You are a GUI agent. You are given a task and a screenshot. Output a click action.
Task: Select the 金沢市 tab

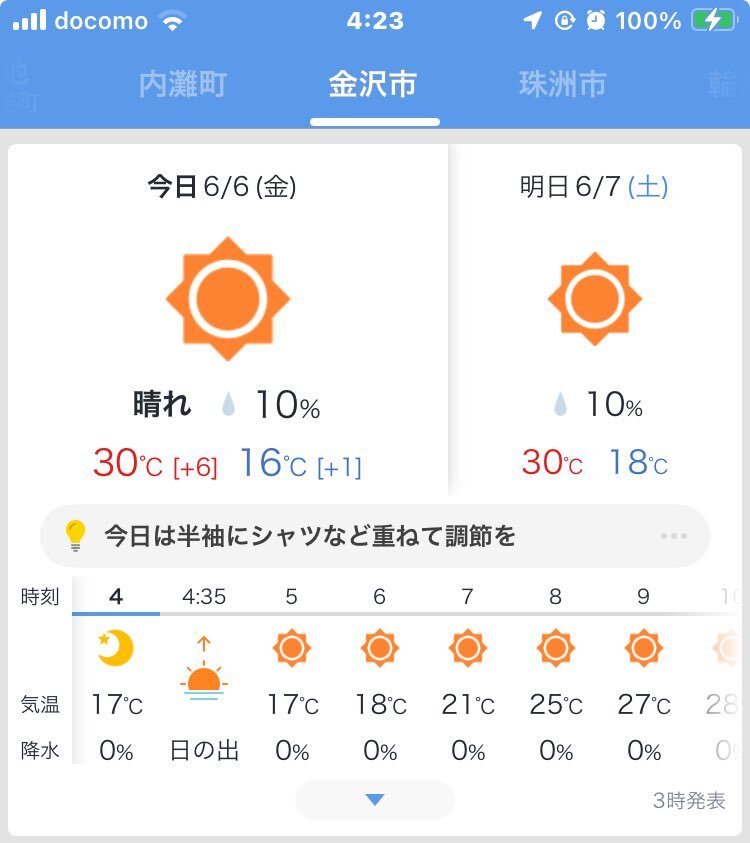point(373,84)
